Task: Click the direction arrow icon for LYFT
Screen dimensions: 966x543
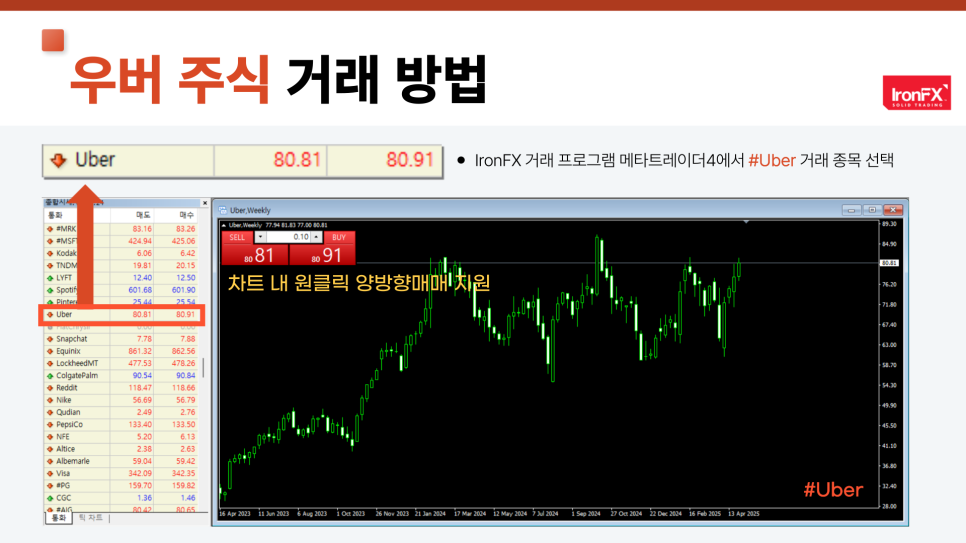Action: [50, 278]
